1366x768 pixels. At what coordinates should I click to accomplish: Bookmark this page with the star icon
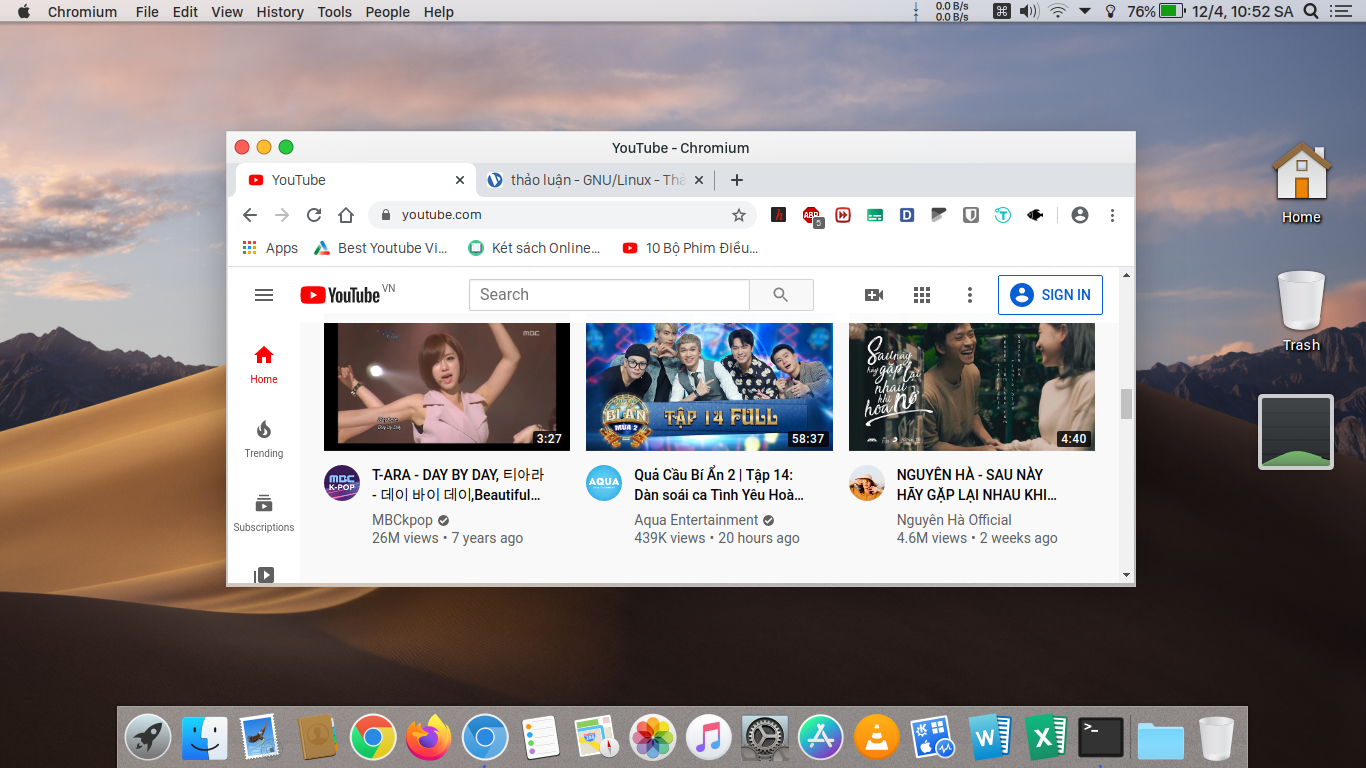pos(739,215)
